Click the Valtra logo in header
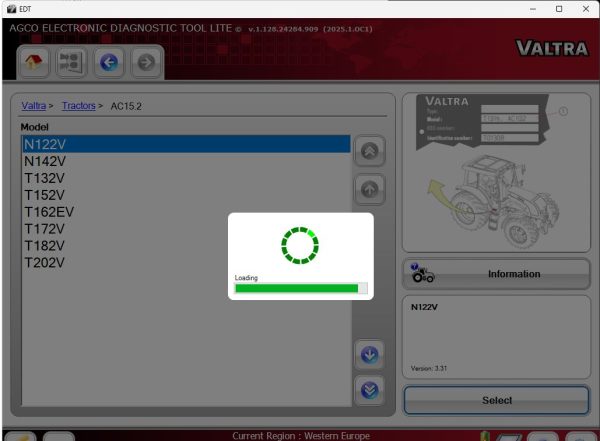Screen dimensions: 600x441 coord(552,48)
